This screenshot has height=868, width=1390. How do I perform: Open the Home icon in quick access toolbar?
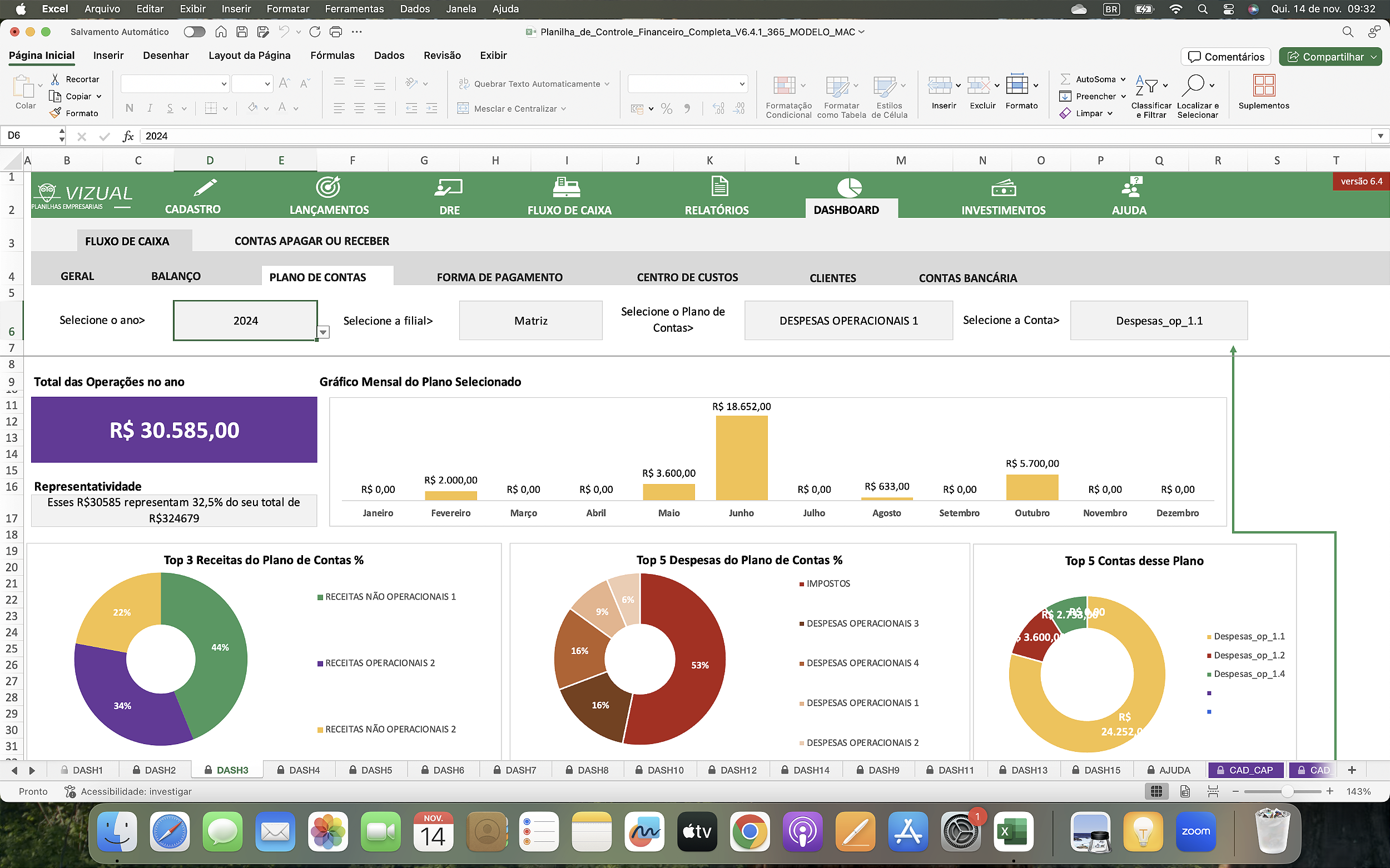tap(221, 32)
